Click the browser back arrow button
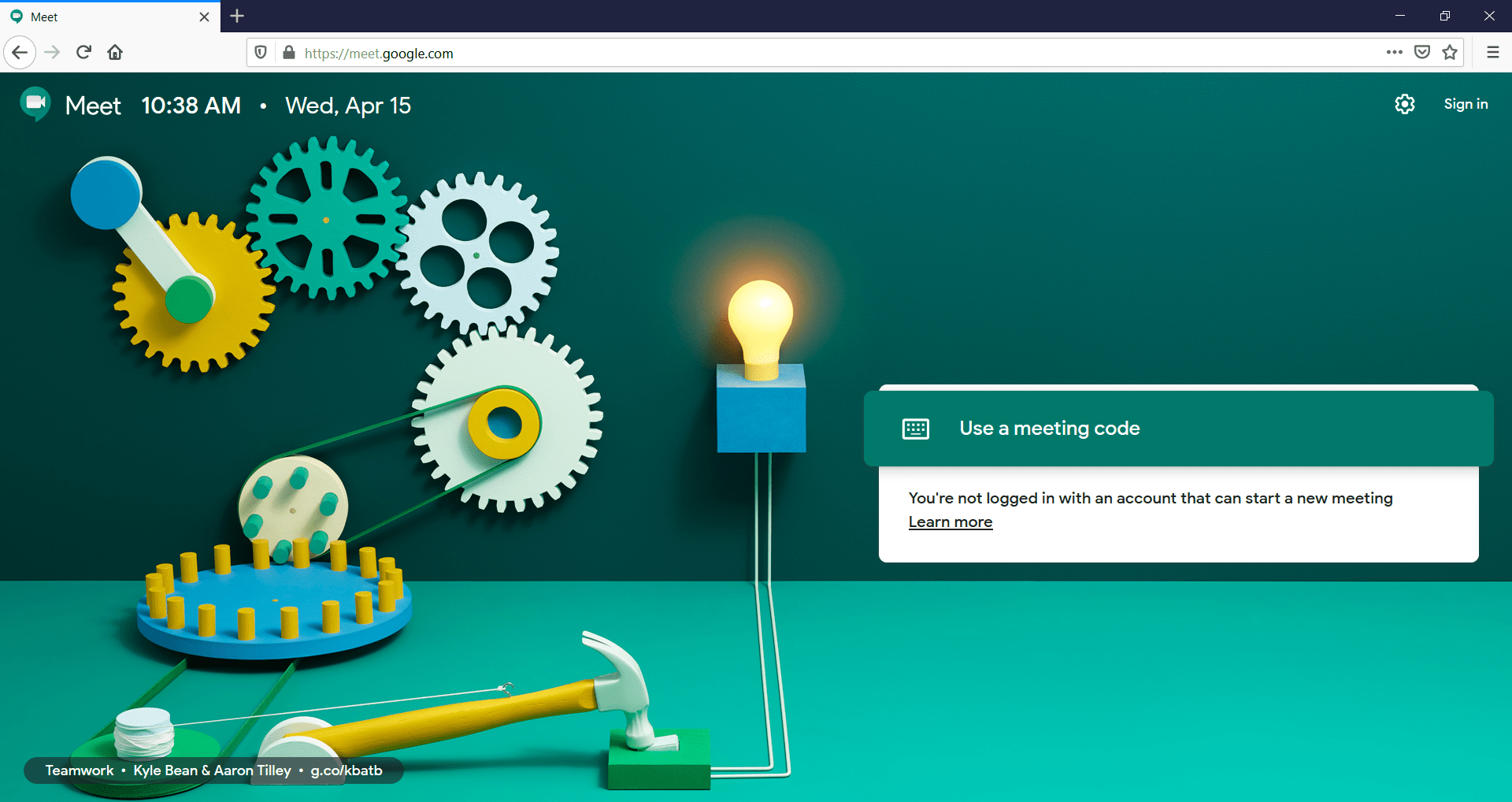Viewport: 1512px width, 802px height. pos(20,53)
